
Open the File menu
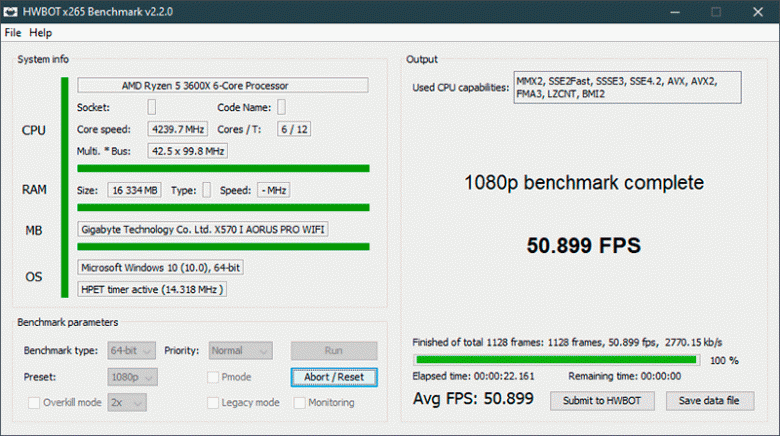(13, 33)
